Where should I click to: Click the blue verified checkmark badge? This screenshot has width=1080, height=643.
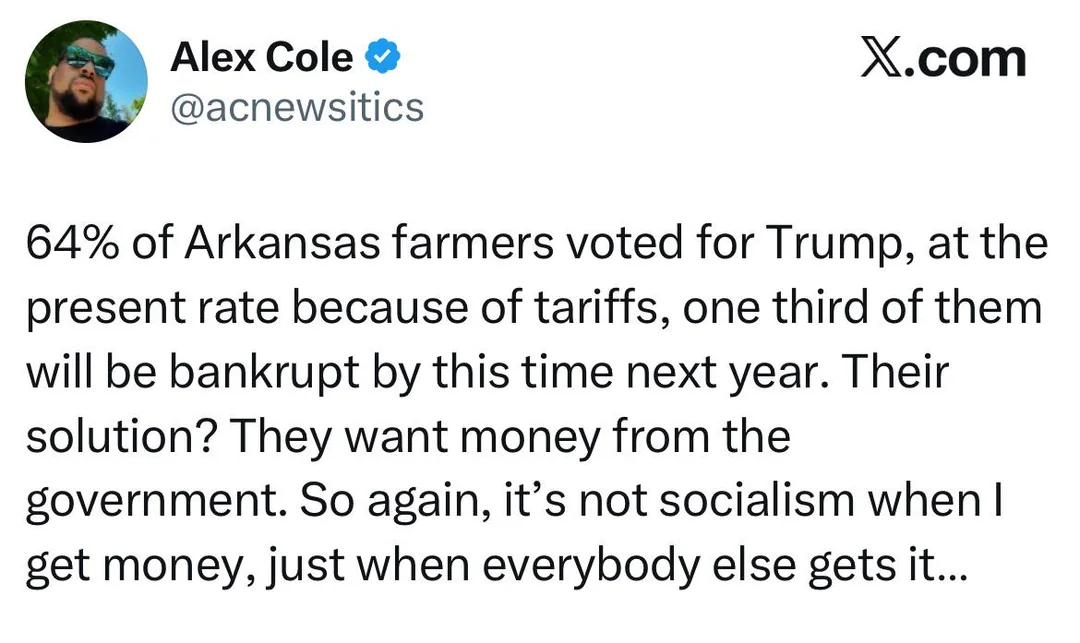point(383,58)
